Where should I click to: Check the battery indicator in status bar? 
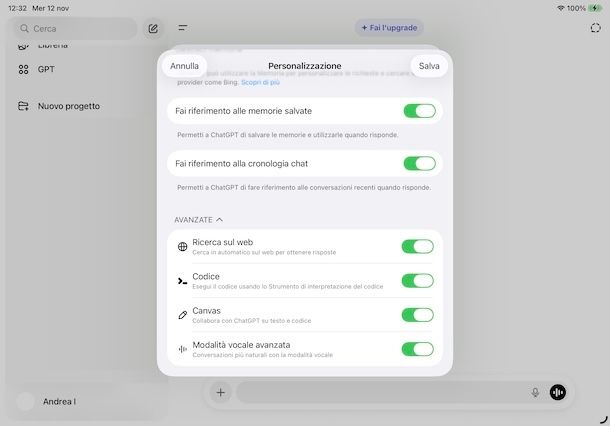tap(595, 8)
